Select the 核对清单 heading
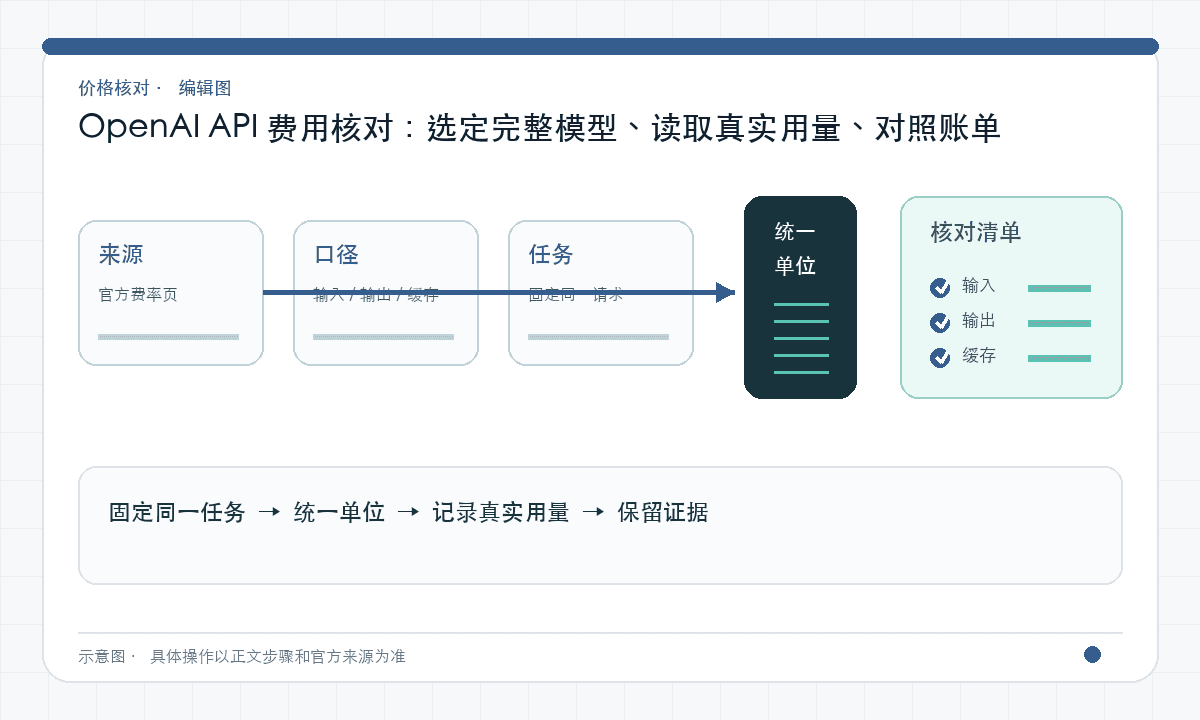 click(x=976, y=233)
